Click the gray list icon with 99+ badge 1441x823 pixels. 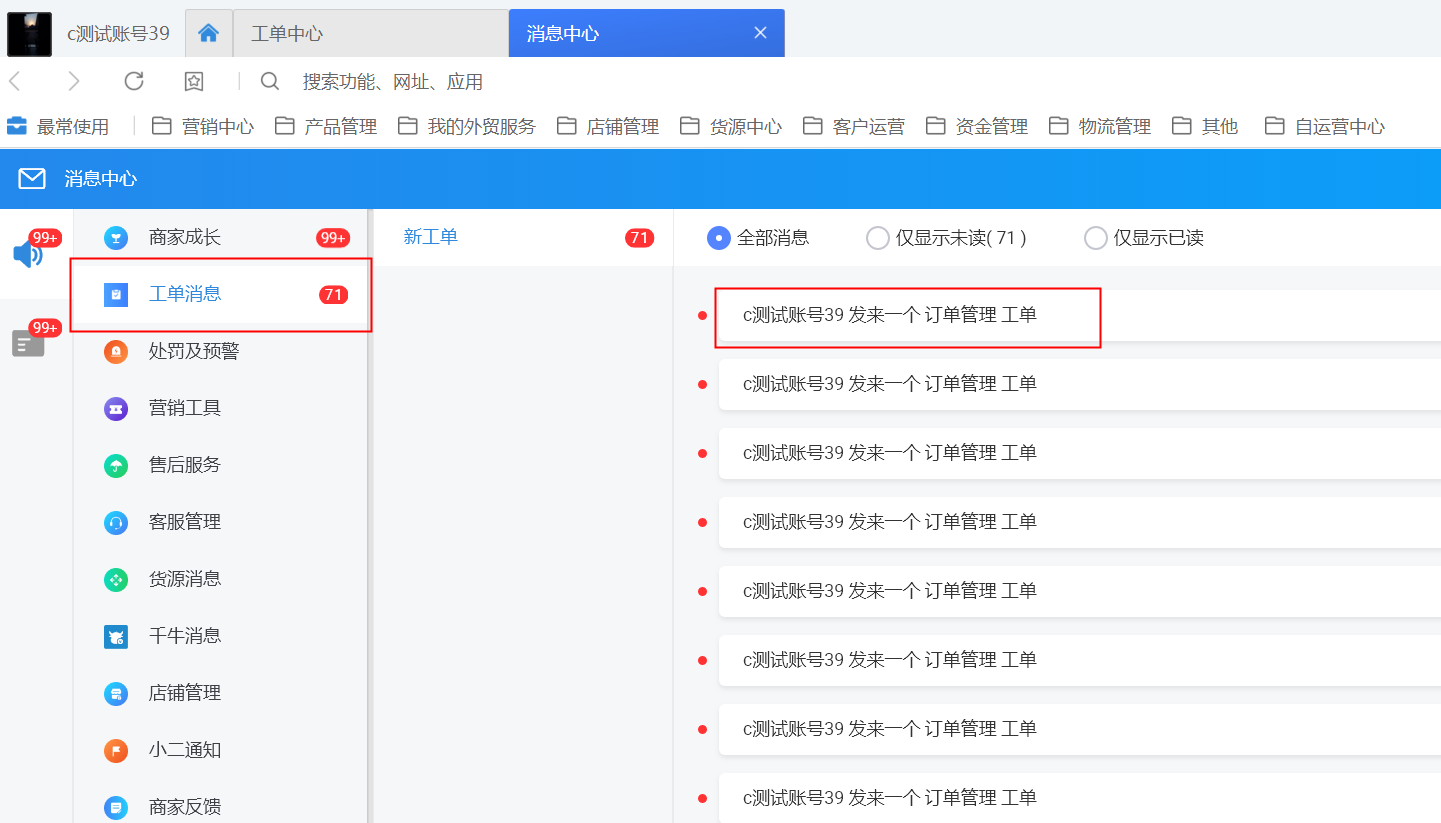[x=28, y=343]
